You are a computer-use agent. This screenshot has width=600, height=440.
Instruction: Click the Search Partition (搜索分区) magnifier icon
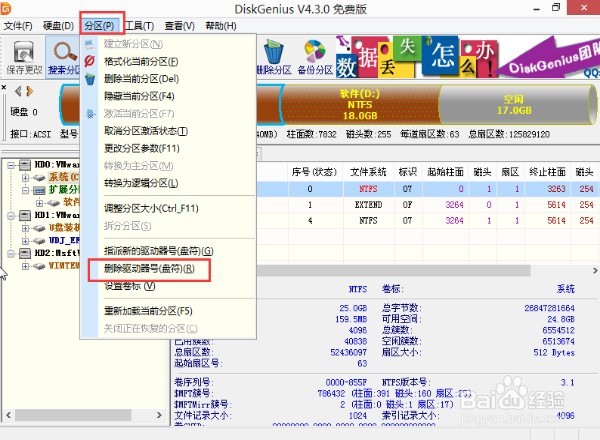pos(65,51)
